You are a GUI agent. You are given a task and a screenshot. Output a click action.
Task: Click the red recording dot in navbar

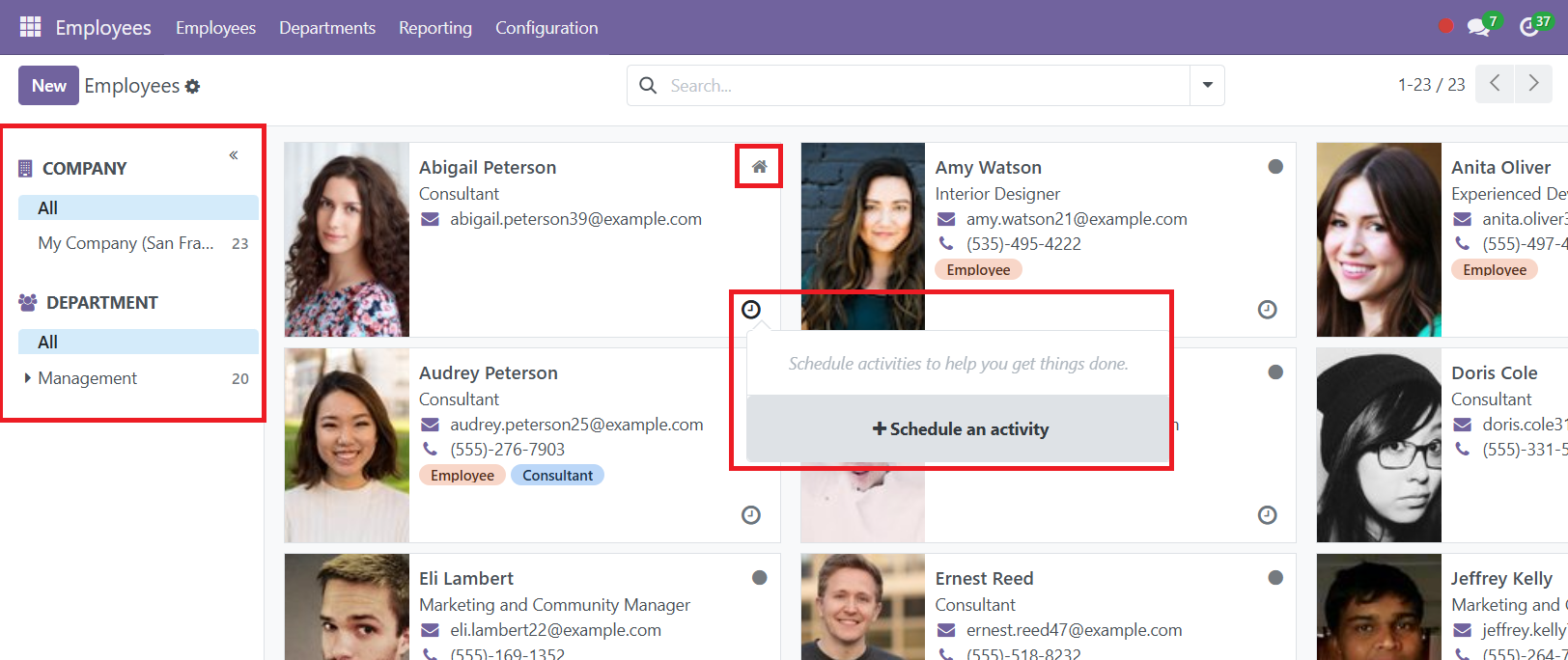point(1445,26)
